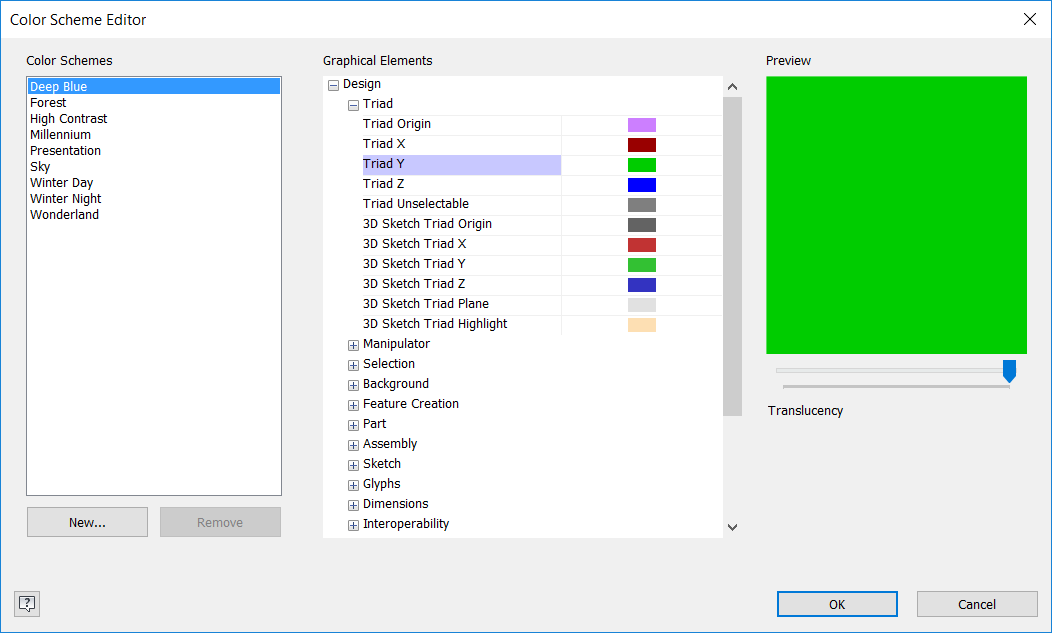Expand the Assembly node
This screenshot has height=633, width=1052.
353,445
